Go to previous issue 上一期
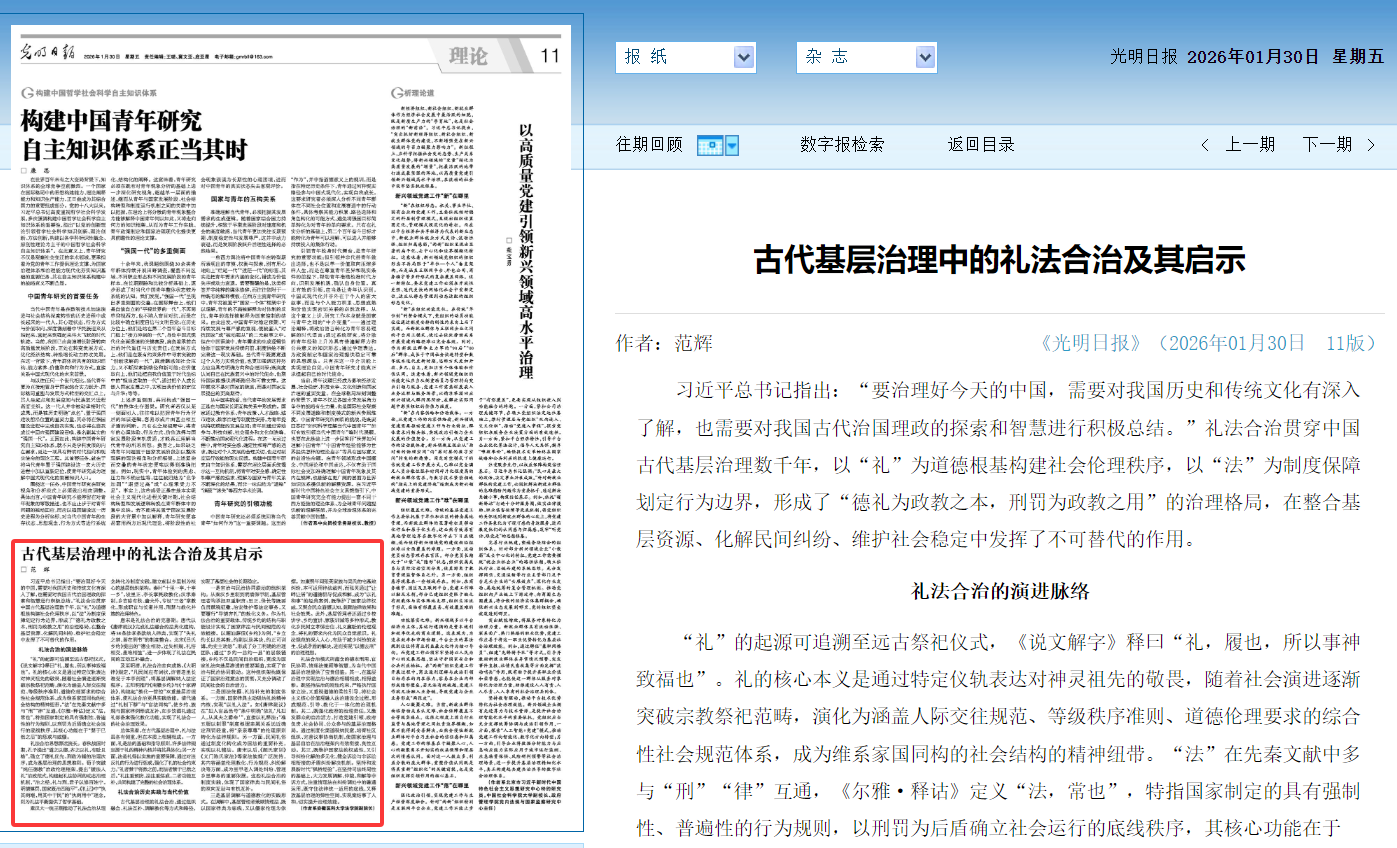 click(x=1250, y=145)
